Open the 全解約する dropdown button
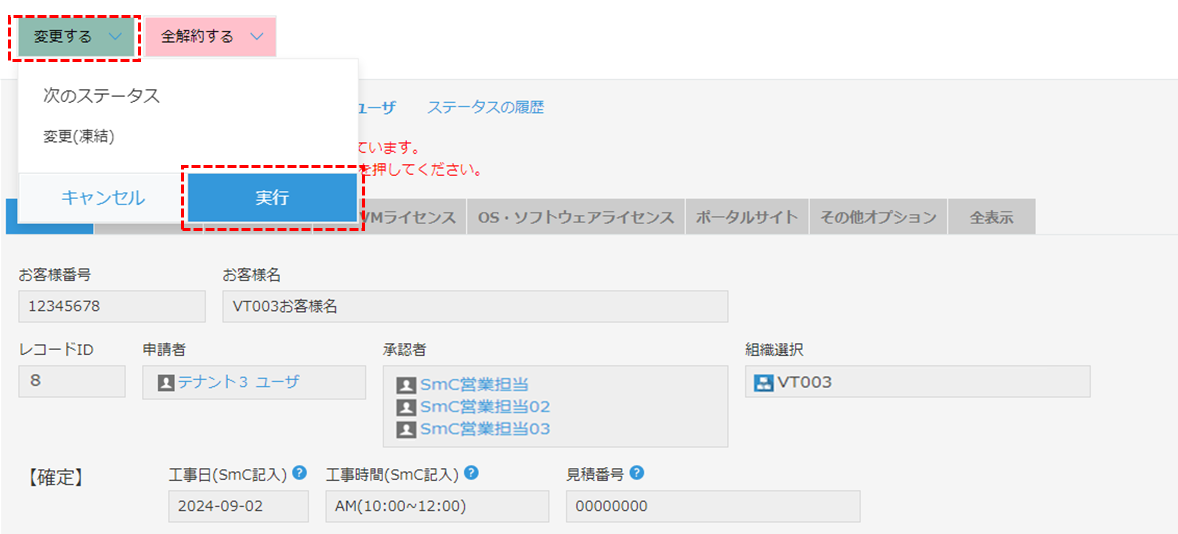Image resolution: width=1178 pixels, height=534 pixels. click(x=211, y=37)
